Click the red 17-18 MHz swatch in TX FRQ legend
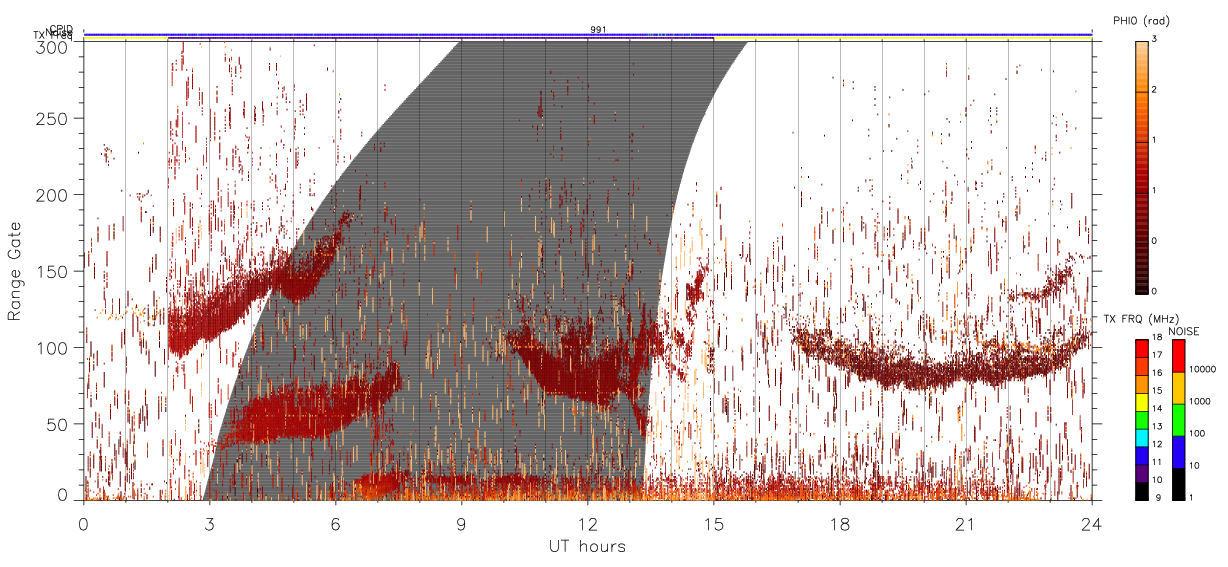The height and width of the screenshot is (567, 1228). point(1142,349)
